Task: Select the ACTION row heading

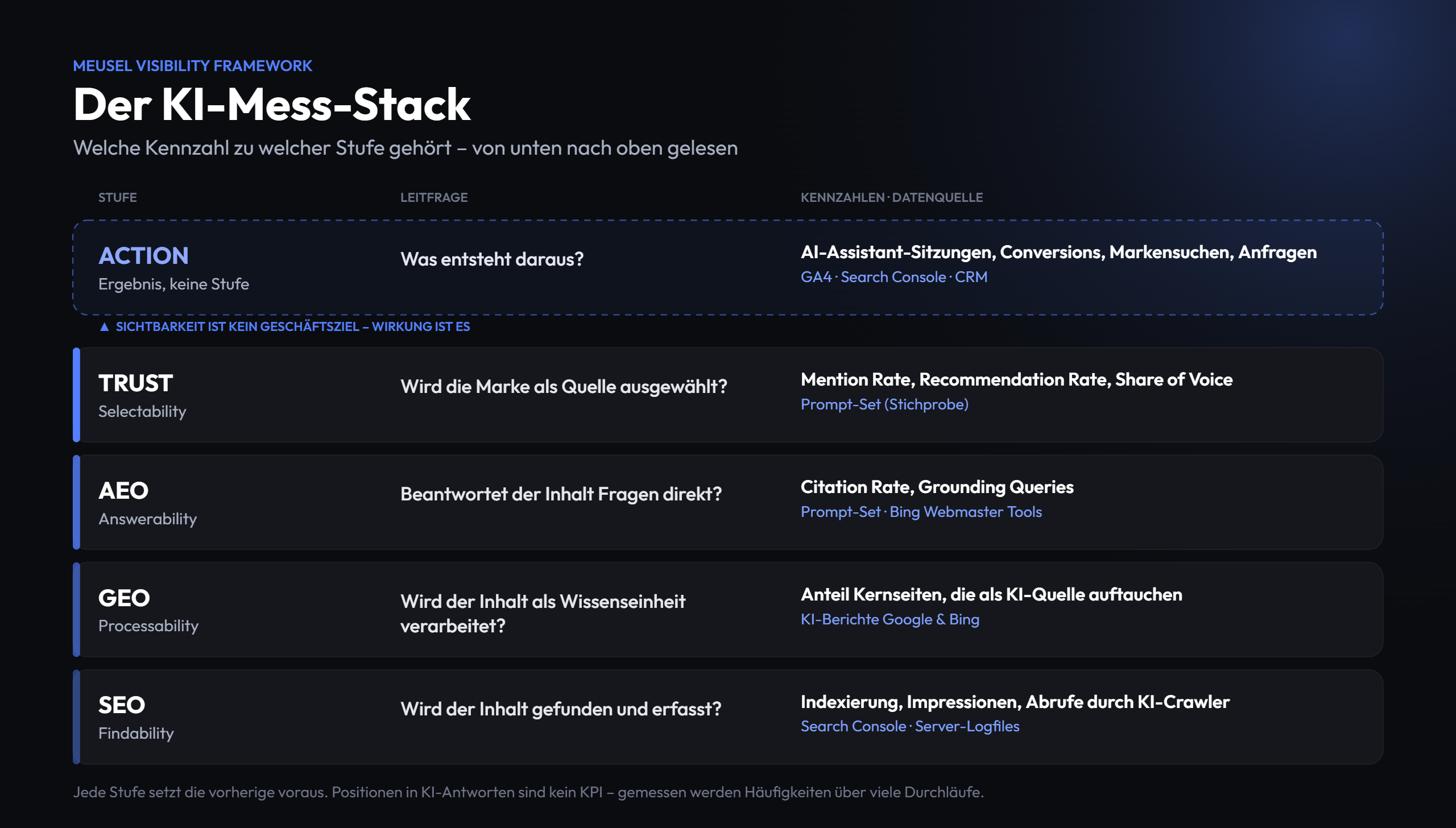Action: pyautogui.click(x=143, y=256)
